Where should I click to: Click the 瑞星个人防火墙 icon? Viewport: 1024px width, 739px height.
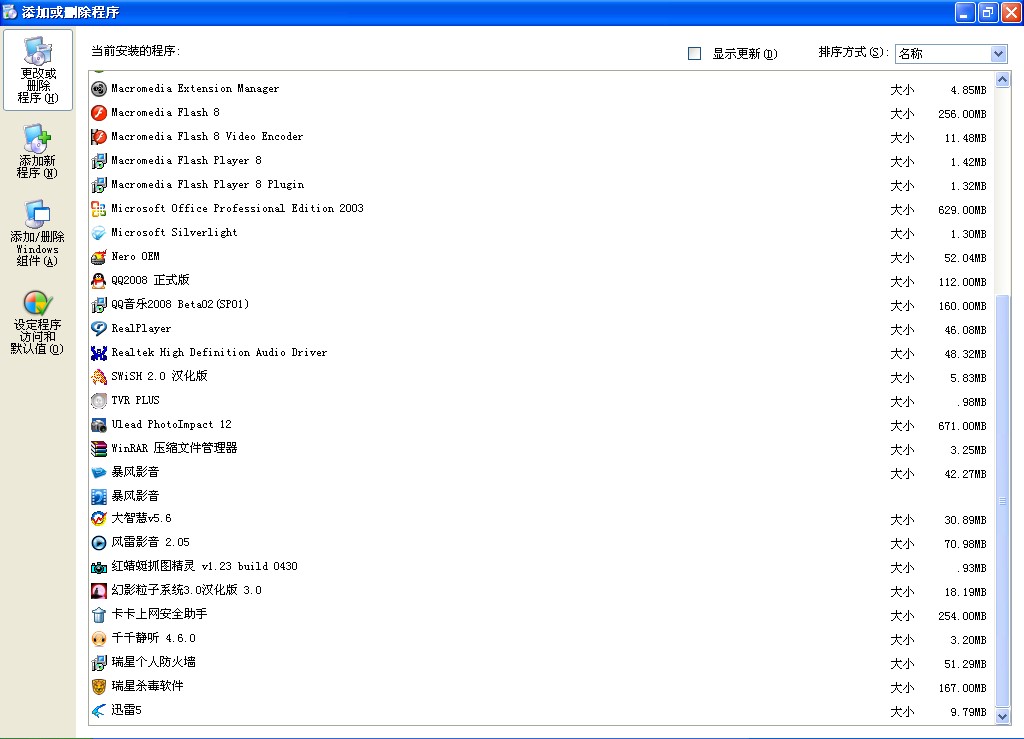(x=99, y=663)
